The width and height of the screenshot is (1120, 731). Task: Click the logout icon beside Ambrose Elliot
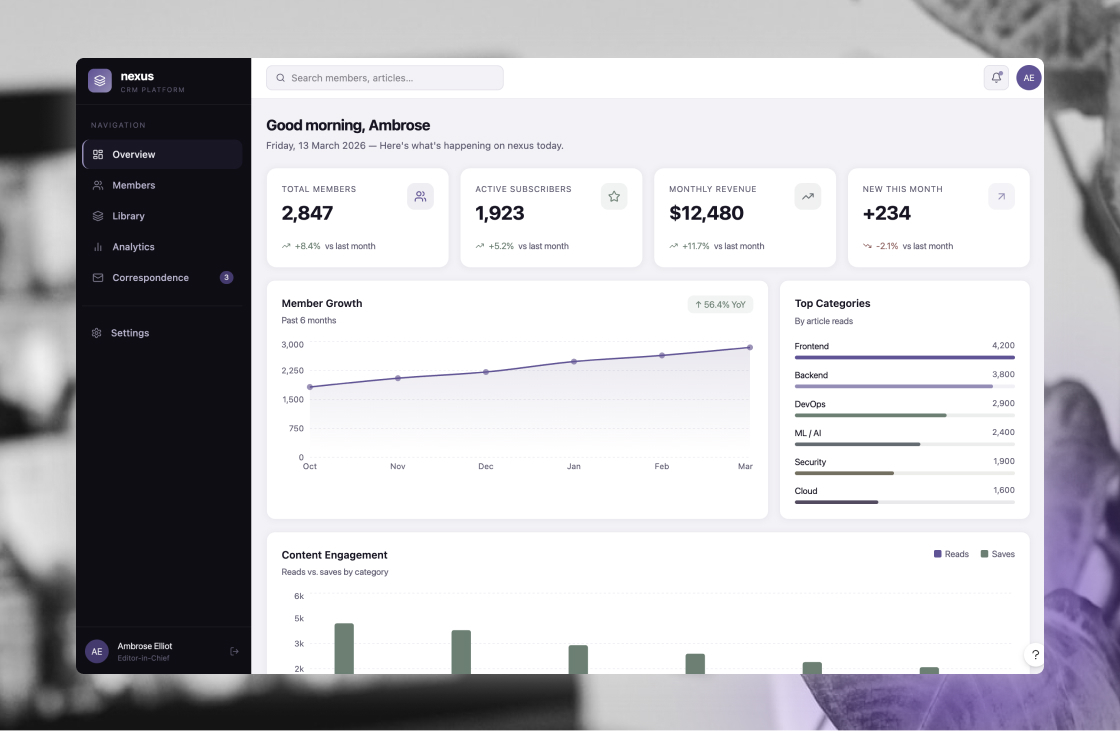tap(234, 651)
